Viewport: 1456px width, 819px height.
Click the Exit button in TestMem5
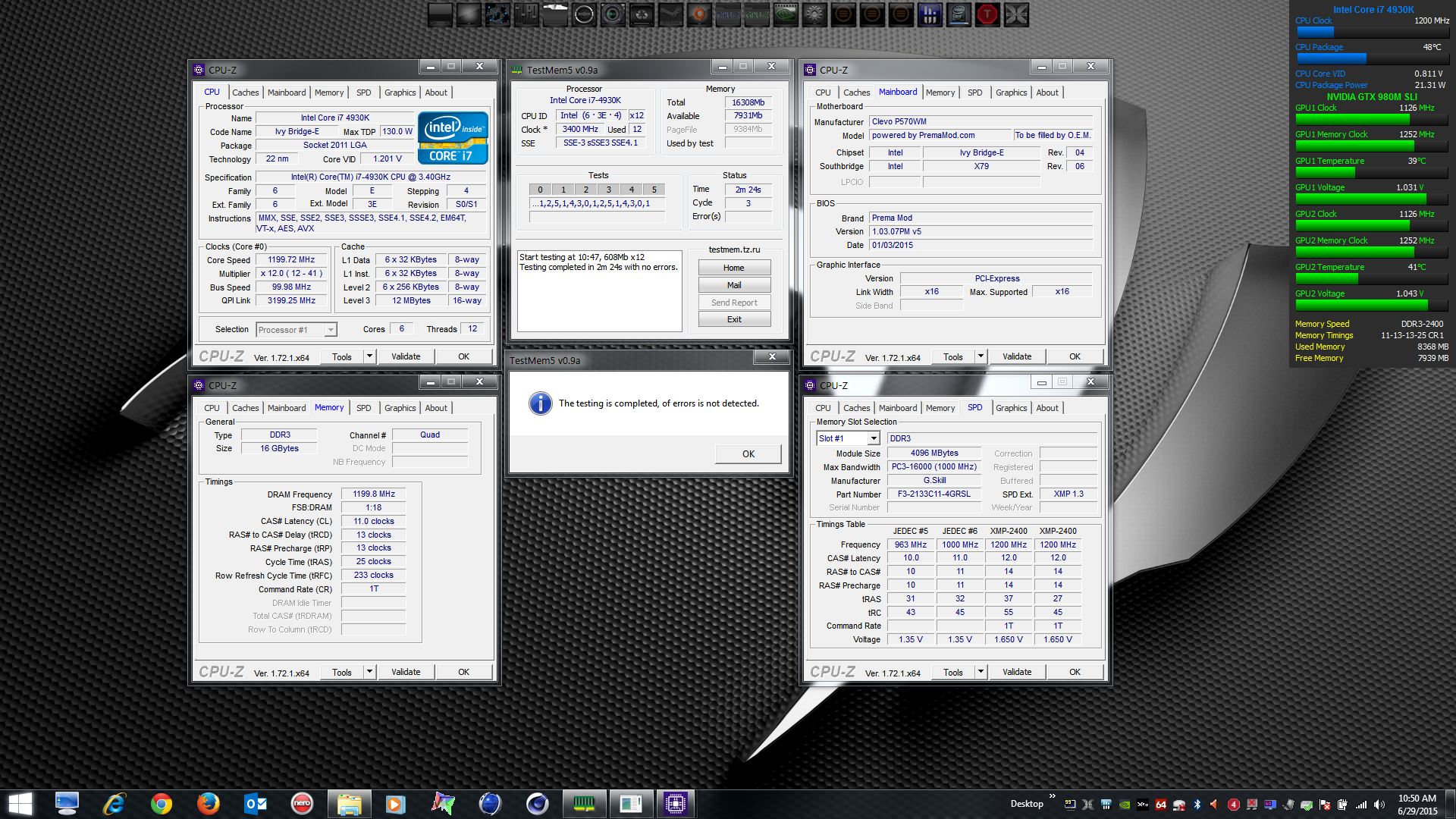pyautogui.click(x=733, y=319)
